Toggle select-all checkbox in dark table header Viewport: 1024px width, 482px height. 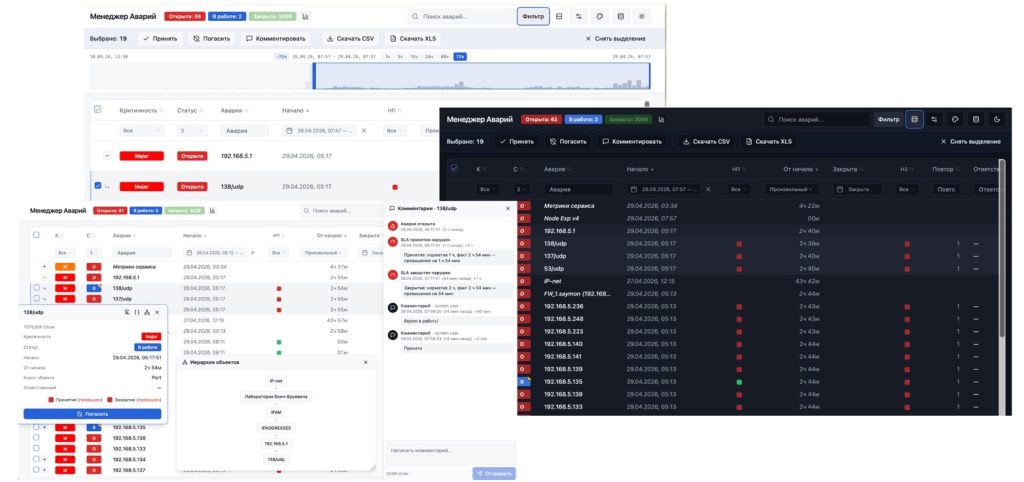pyautogui.click(x=455, y=168)
